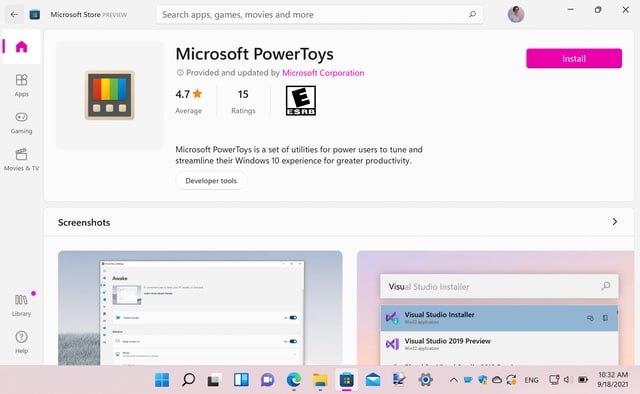Click the Microsoft Store logo icon

pos(35,15)
